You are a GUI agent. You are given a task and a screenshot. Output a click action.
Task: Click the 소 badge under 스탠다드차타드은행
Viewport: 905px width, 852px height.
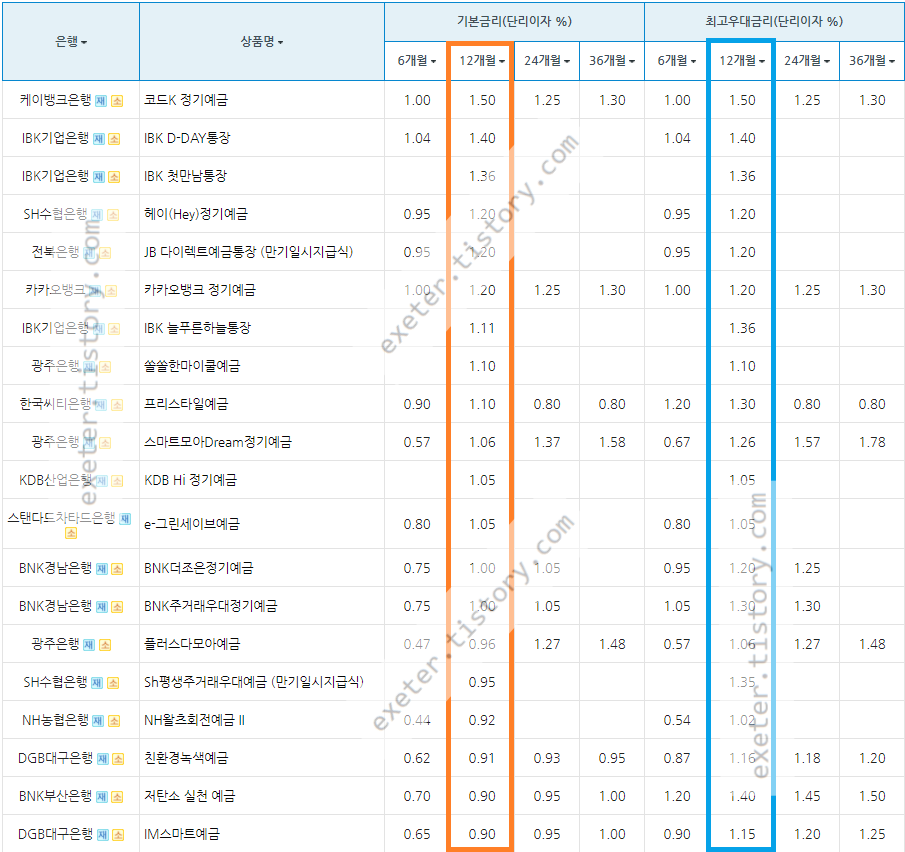(71, 533)
